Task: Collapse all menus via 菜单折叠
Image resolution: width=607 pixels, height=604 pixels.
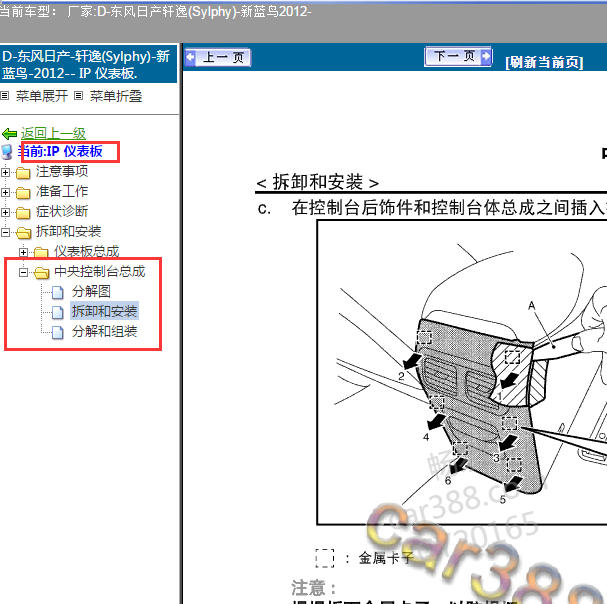Action: point(116,96)
